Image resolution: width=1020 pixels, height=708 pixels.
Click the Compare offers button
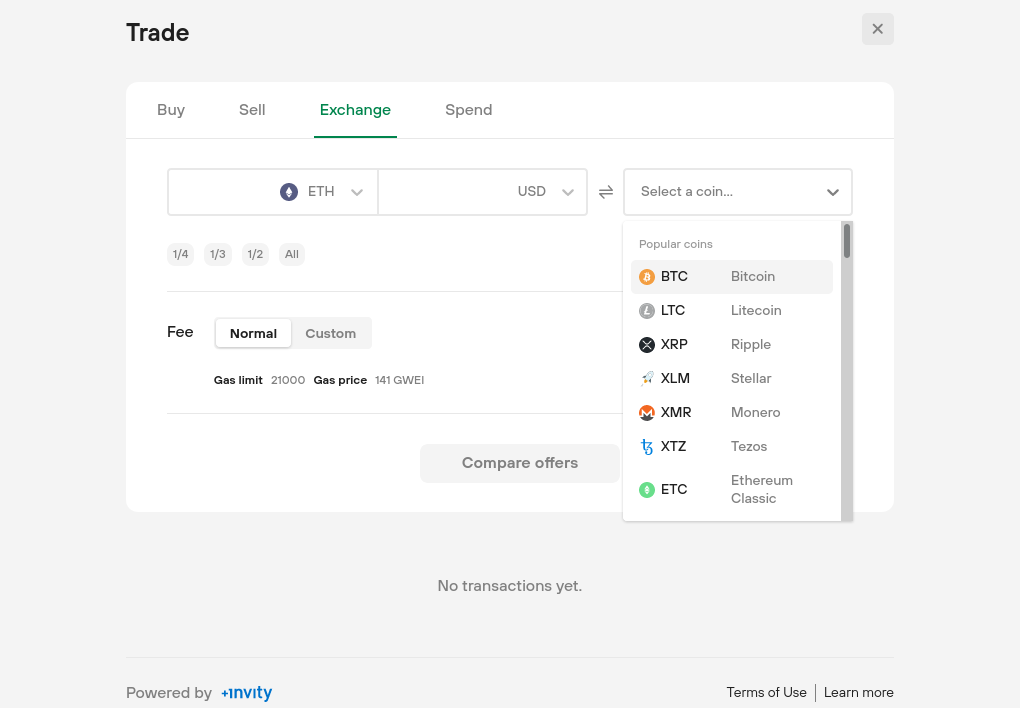[520, 463]
